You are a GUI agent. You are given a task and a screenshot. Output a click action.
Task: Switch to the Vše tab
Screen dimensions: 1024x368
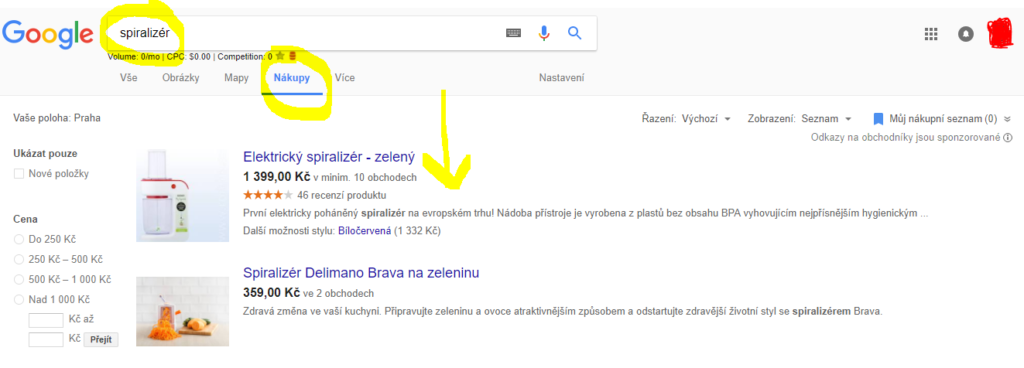(x=129, y=78)
